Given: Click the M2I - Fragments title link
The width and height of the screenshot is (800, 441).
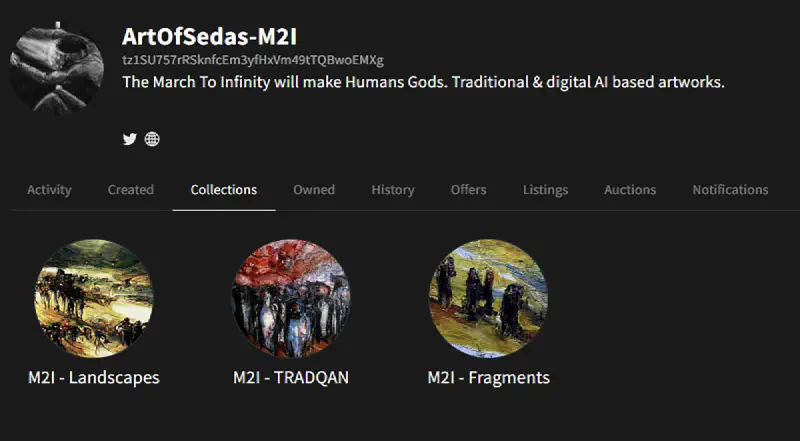Looking at the screenshot, I should 489,378.
